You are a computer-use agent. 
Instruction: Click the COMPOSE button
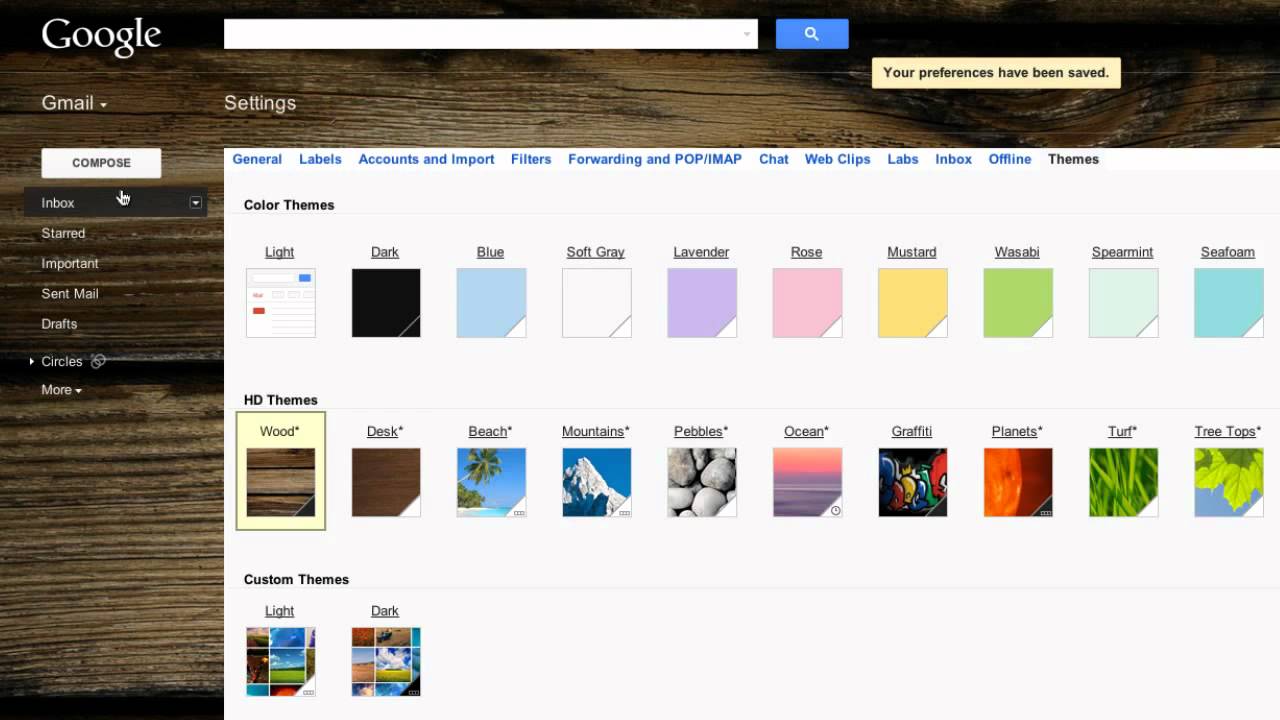[101, 163]
